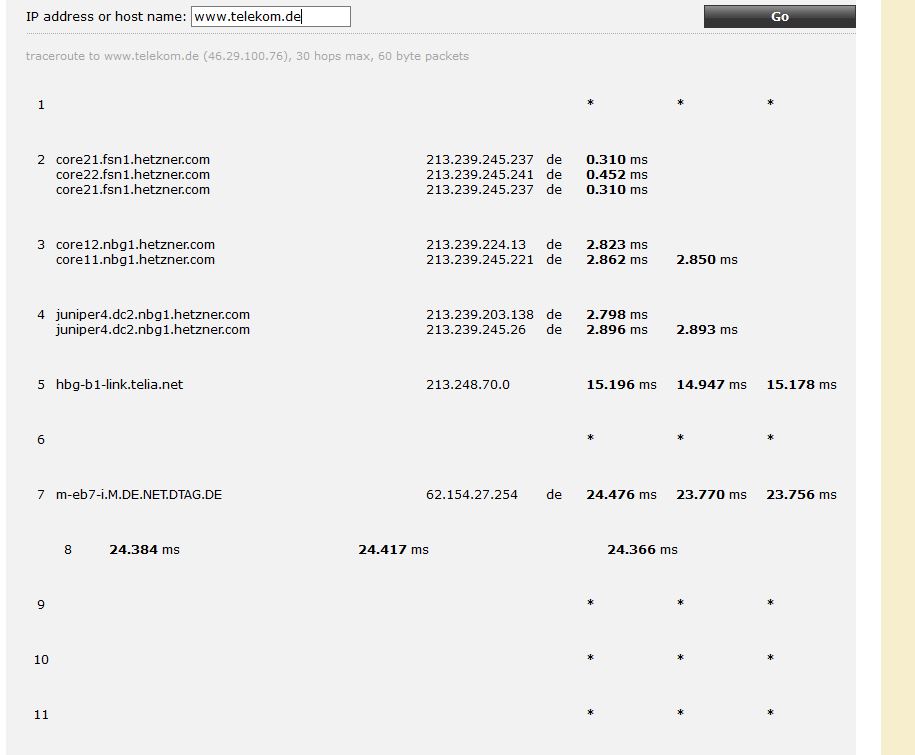The height and width of the screenshot is (755, 915).
Task: Click the Go button
Action: coord(778,16)
